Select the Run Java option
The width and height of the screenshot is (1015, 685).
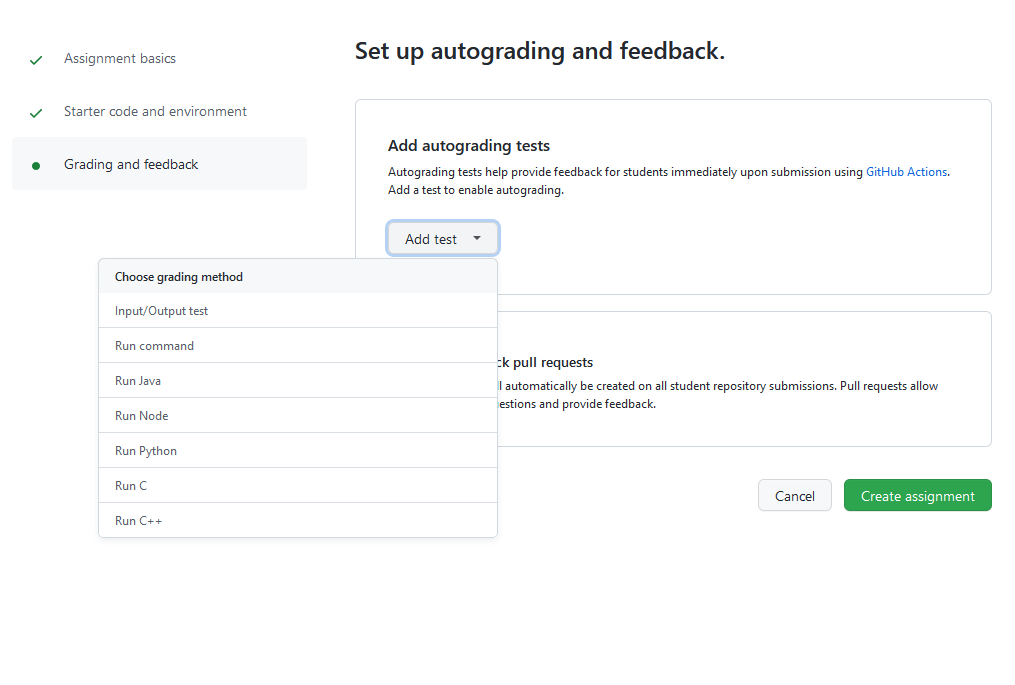tap(298, 381)
